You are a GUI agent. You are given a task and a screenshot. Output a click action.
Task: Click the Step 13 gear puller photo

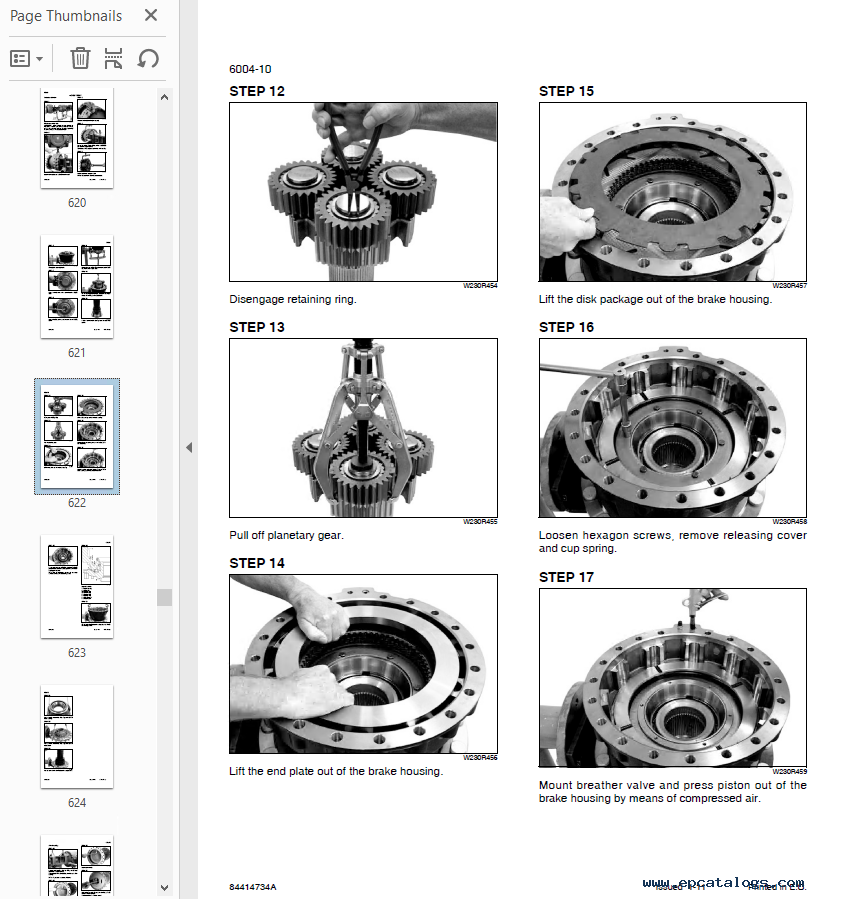[364, 428]
